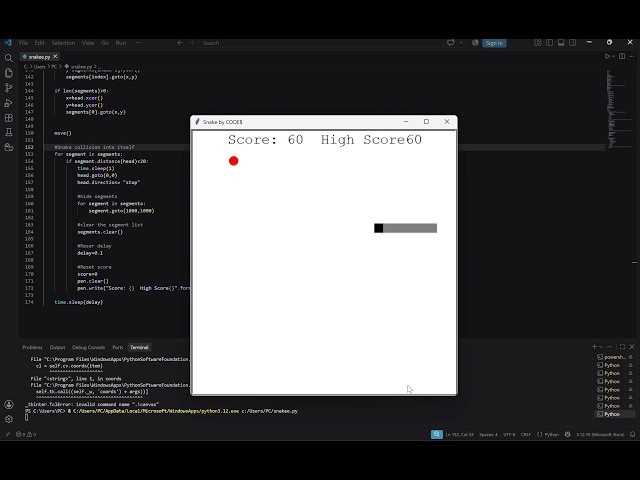
Task: Open the Manage gear icon
Action: pos(9,419)
